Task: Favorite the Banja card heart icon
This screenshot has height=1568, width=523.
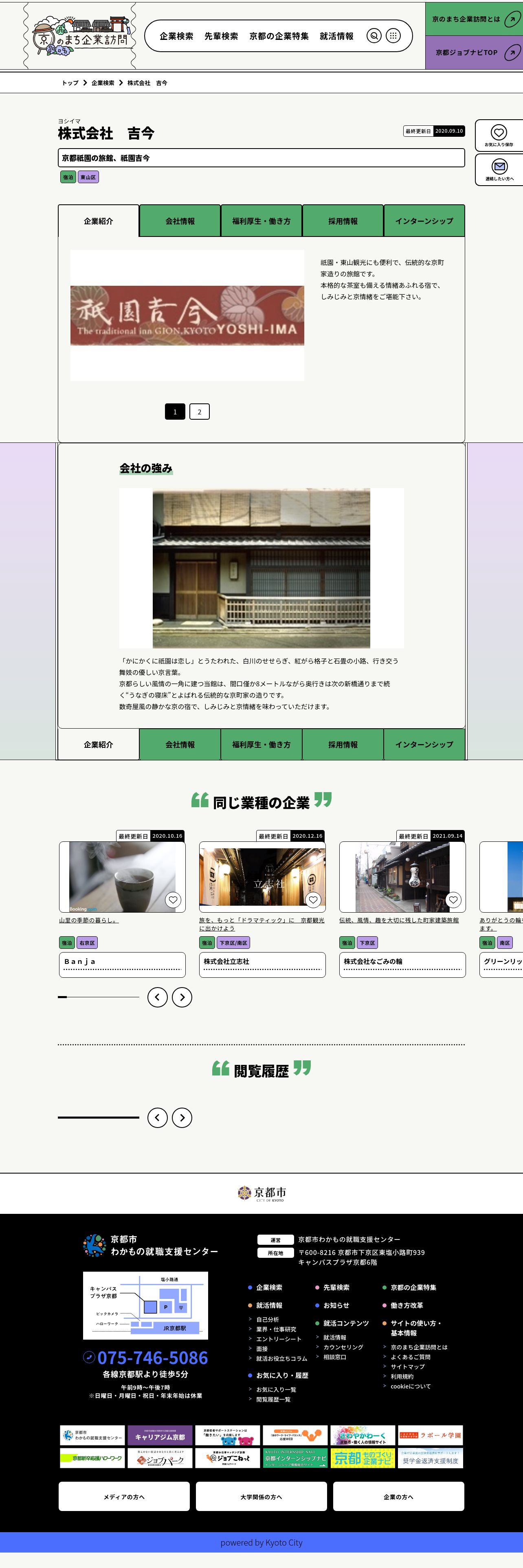Action: [x=173, y=900]
